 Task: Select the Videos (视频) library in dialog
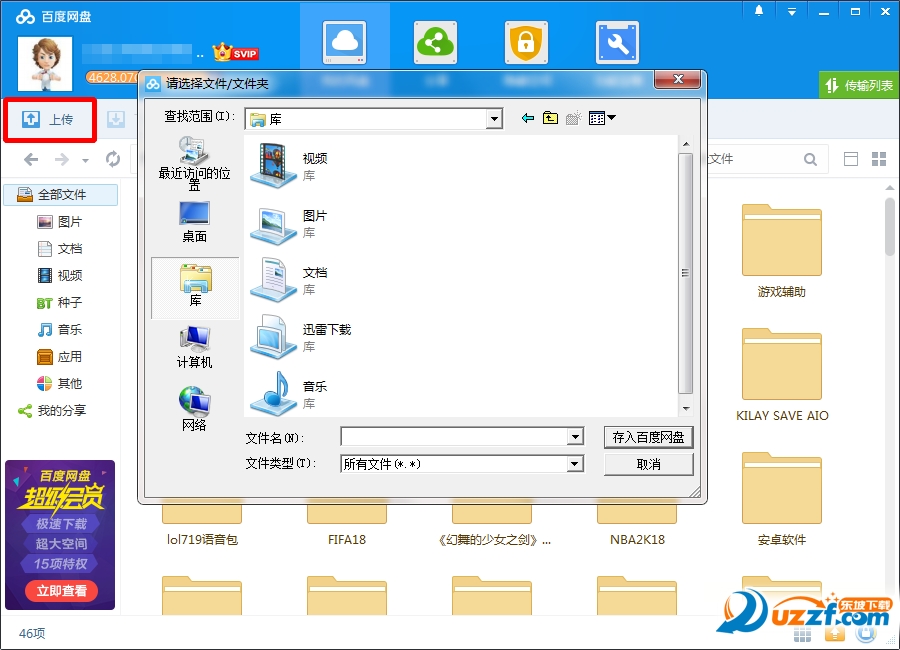click(x=289, y=165)
